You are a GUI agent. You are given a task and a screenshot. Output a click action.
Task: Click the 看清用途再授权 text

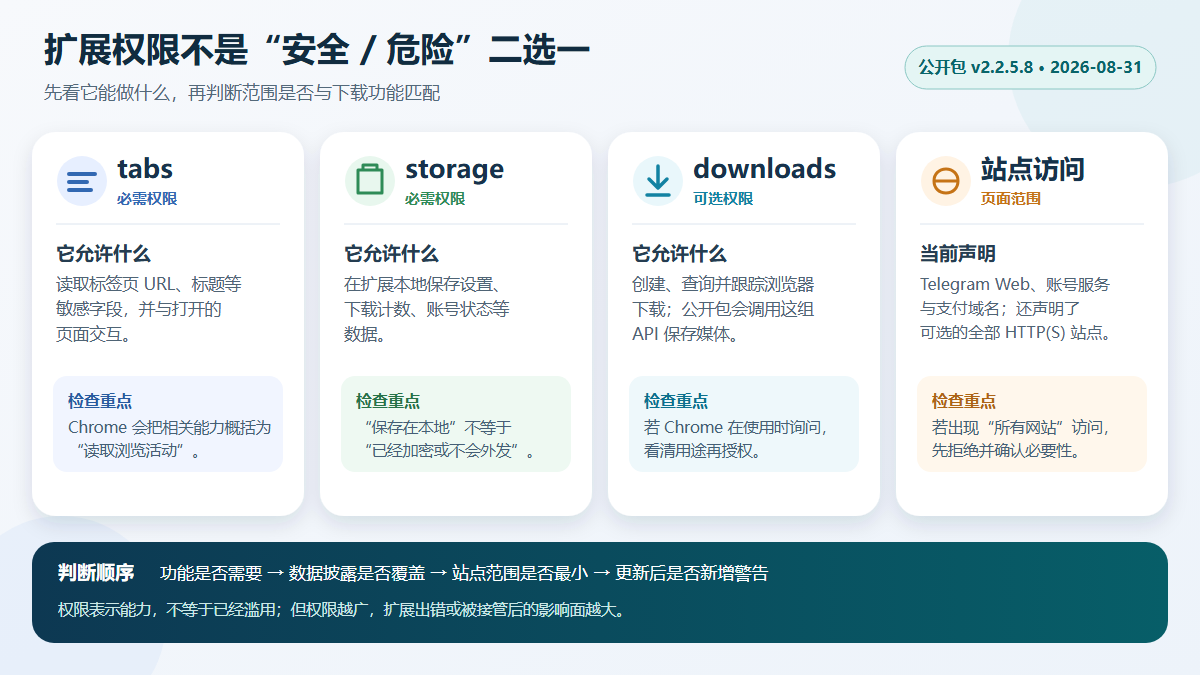704,451
